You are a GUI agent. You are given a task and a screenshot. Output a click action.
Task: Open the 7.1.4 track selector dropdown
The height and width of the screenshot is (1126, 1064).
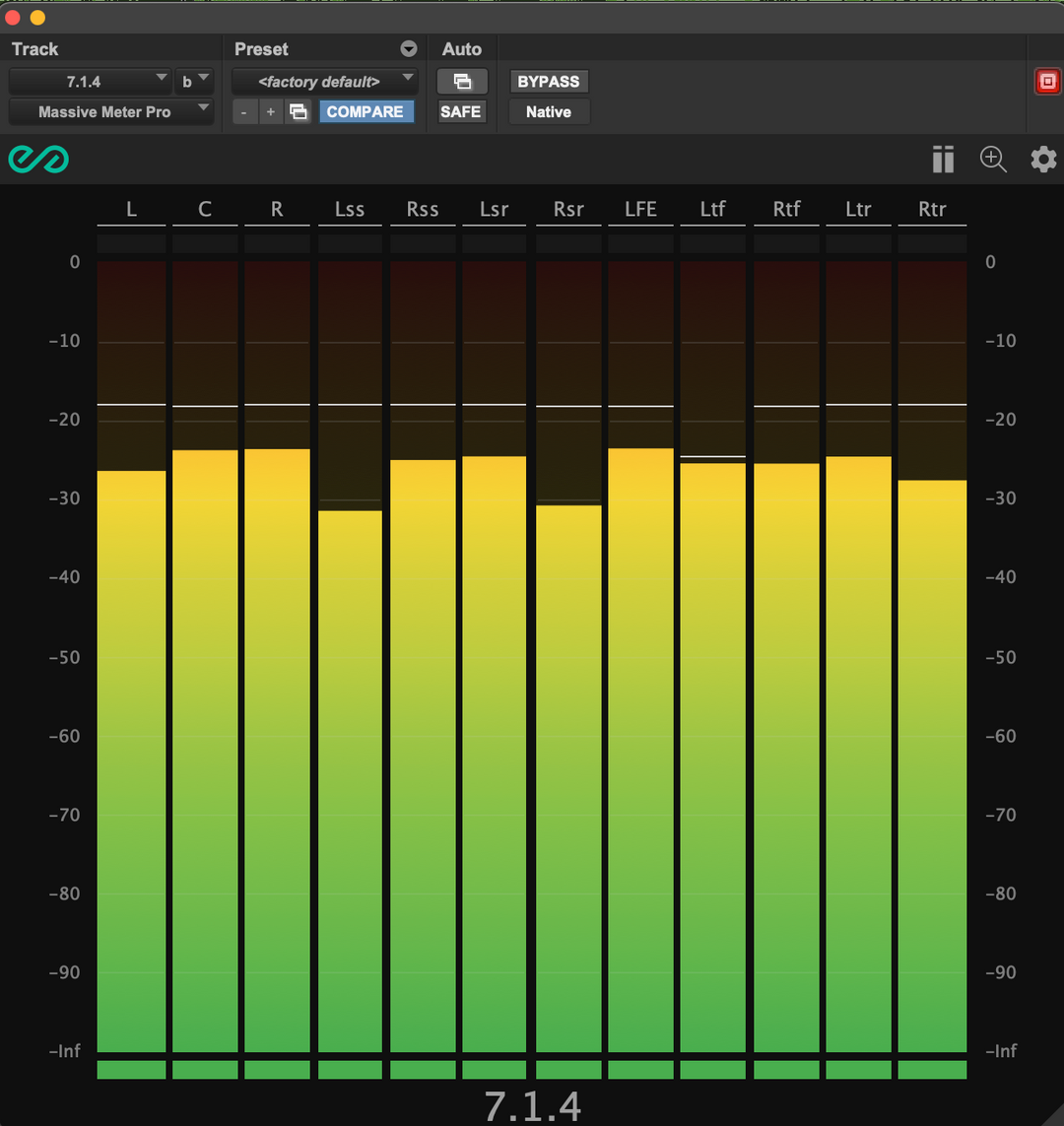(x=91, y=82)
